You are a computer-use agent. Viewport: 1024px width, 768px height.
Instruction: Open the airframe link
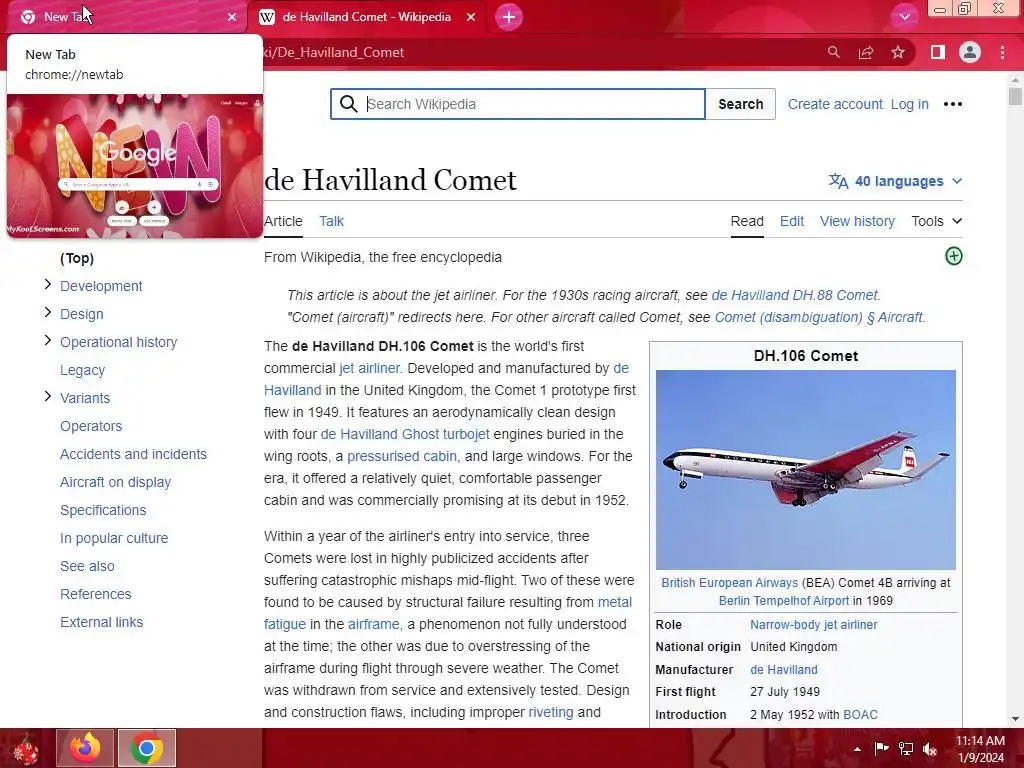click(374, 624)
